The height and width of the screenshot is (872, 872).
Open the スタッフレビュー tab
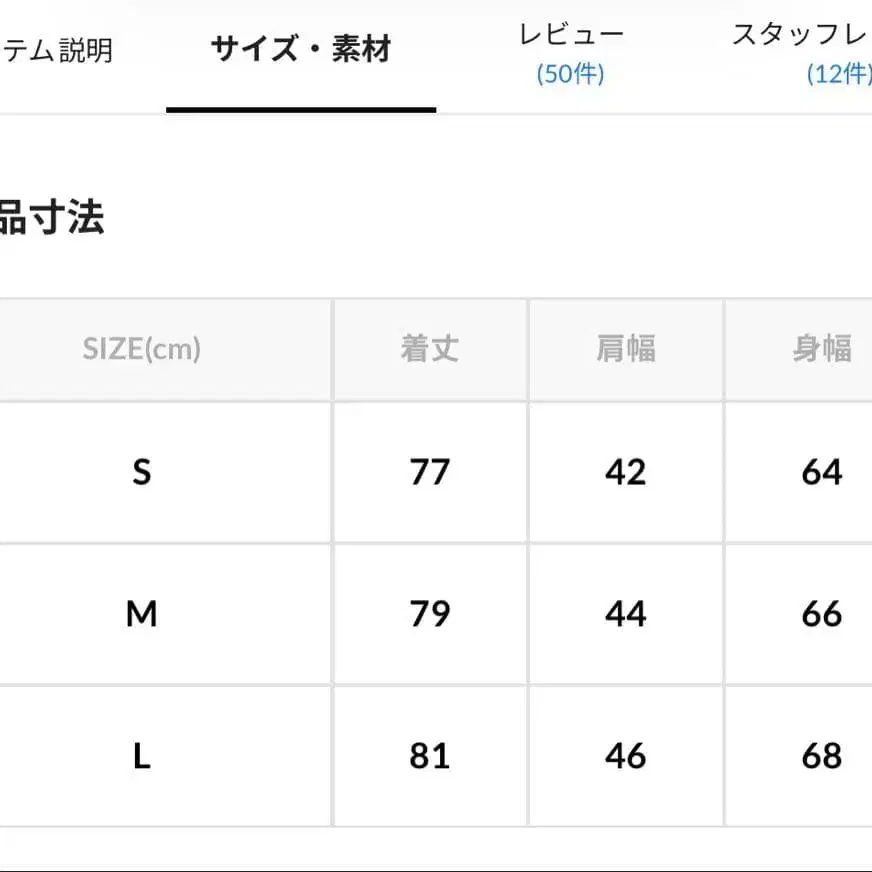click(x=800, y=35)
